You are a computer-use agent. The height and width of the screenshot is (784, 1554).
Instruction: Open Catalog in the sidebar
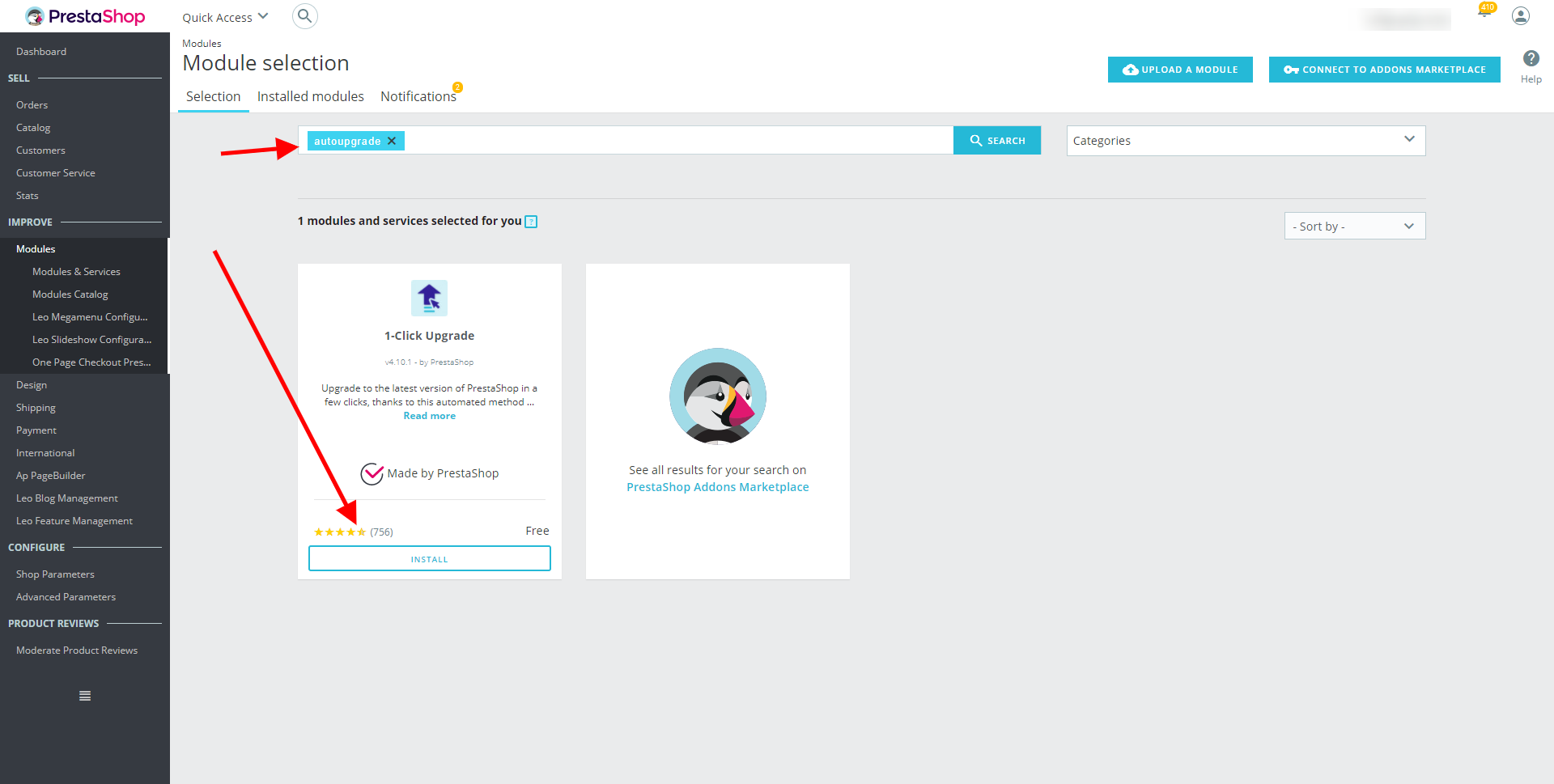(x=33, y=128)
